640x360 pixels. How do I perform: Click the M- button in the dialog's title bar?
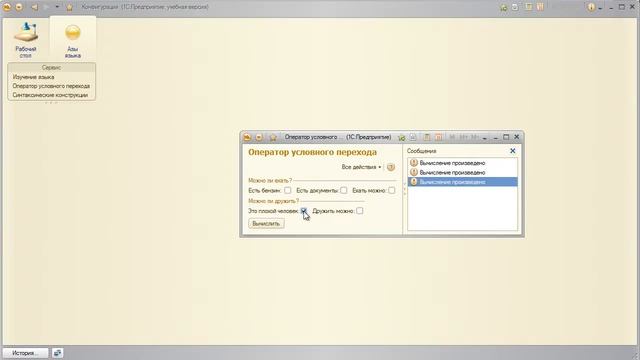click(474, 137)
